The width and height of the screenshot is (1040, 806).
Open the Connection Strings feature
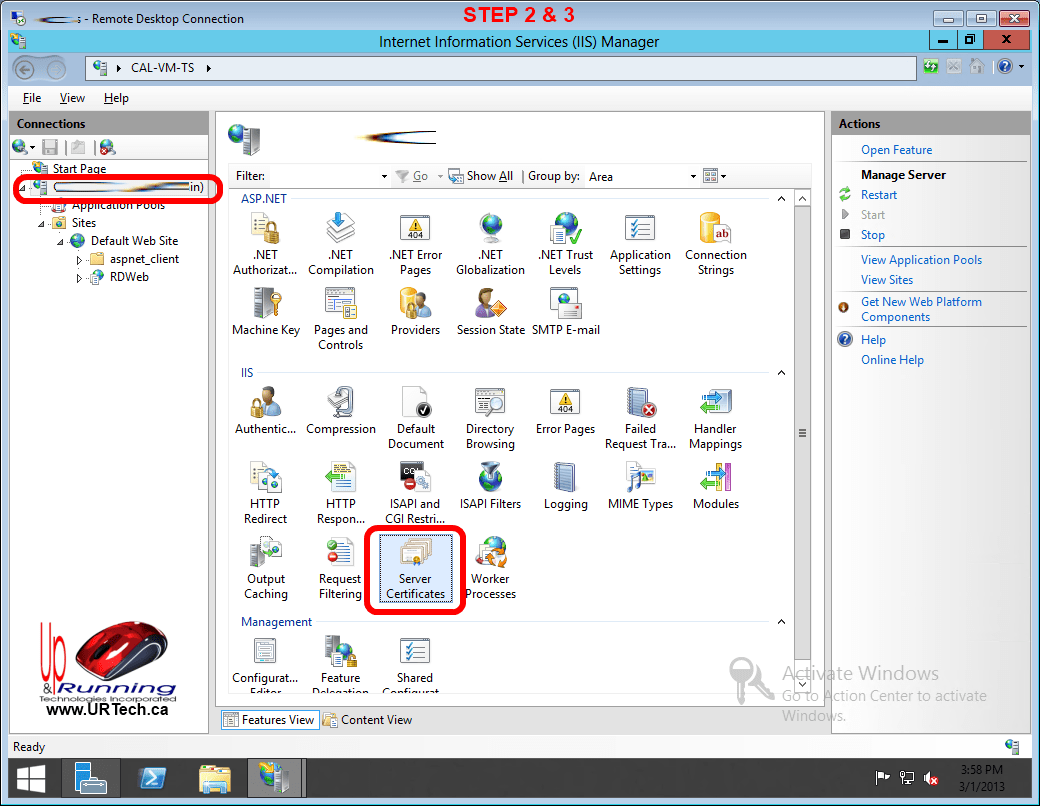[x=716, y=245]
